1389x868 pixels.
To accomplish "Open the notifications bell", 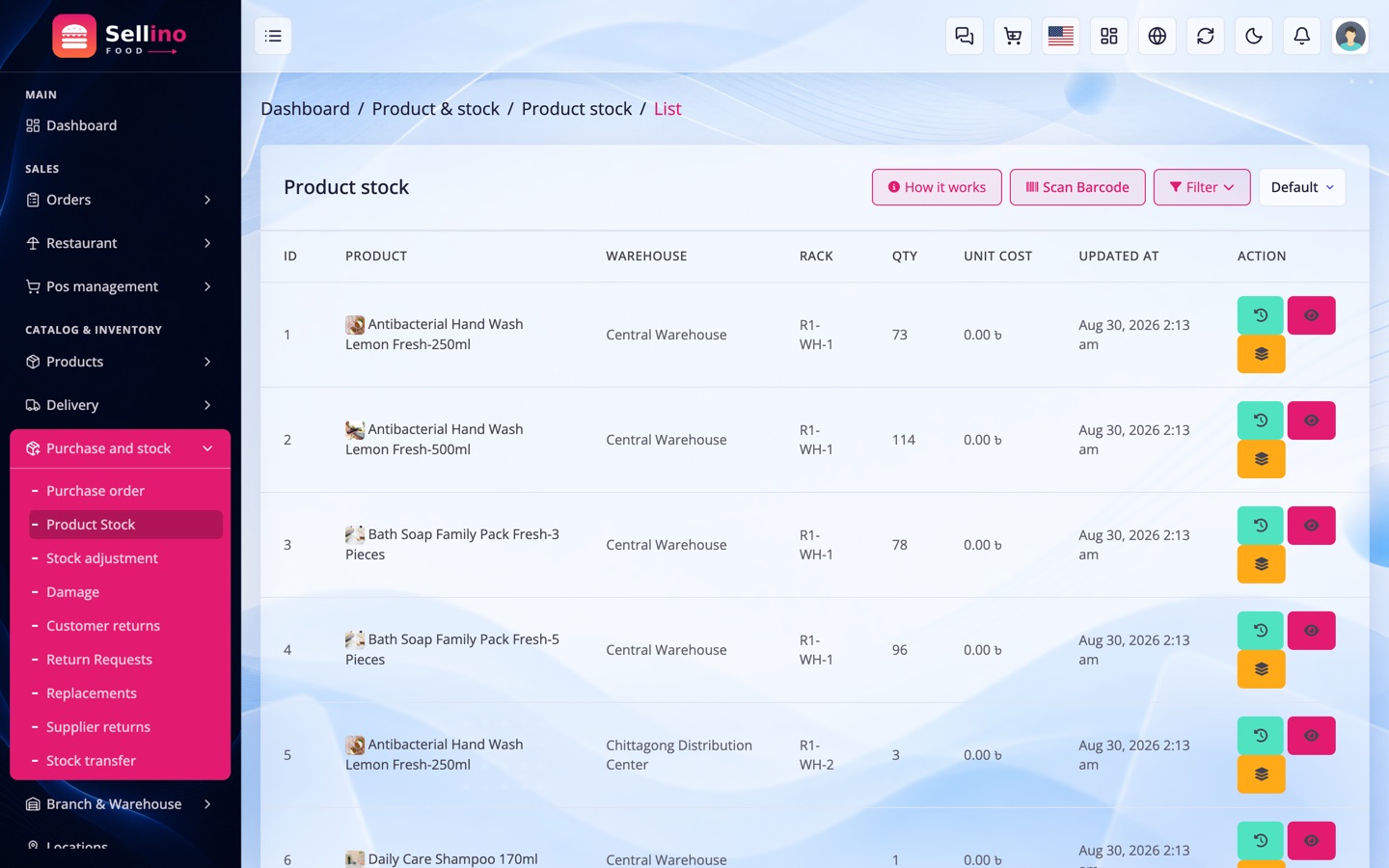I will click(x=1302, y=36).
